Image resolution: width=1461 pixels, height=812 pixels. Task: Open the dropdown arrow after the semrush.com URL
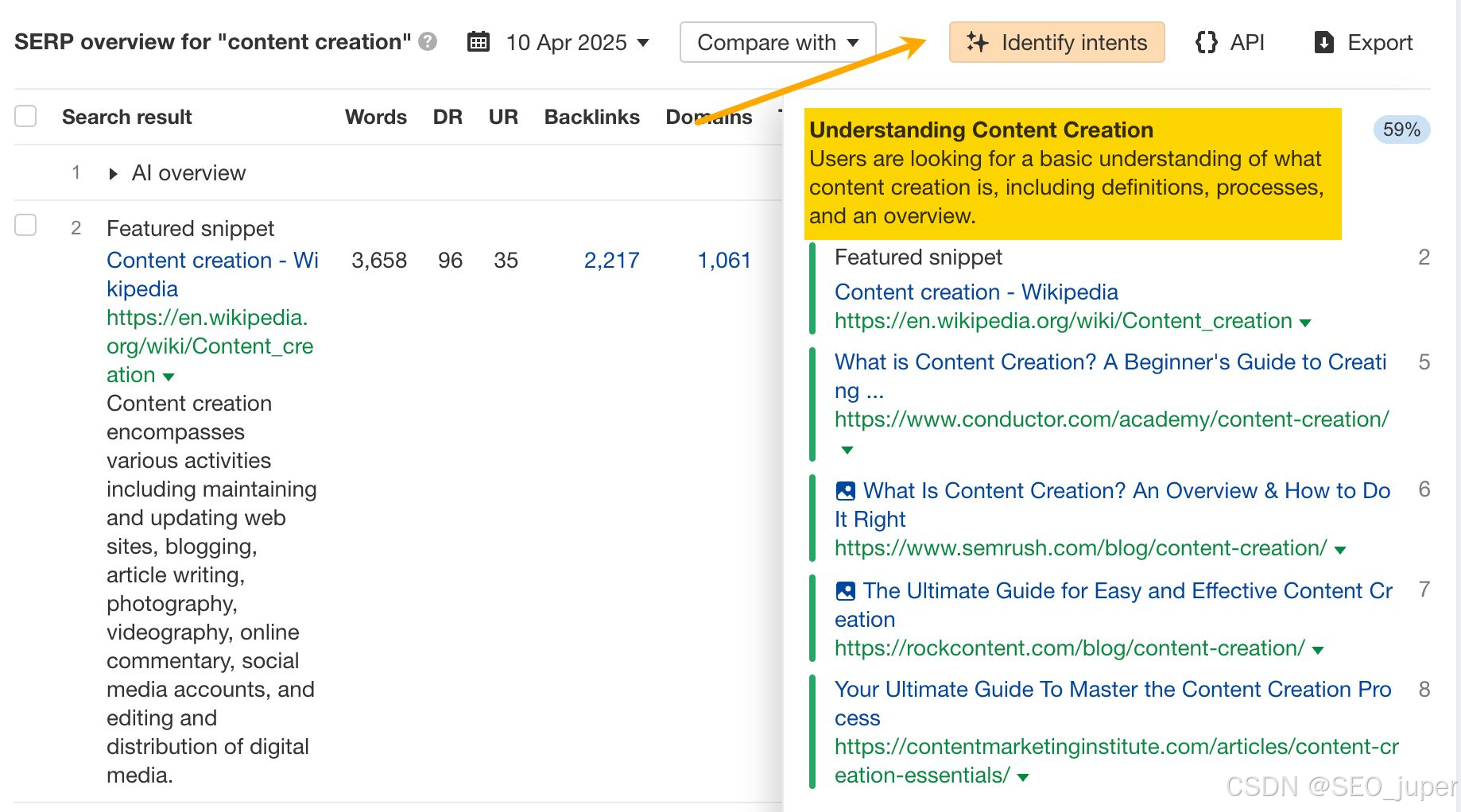pos(1340,550)
